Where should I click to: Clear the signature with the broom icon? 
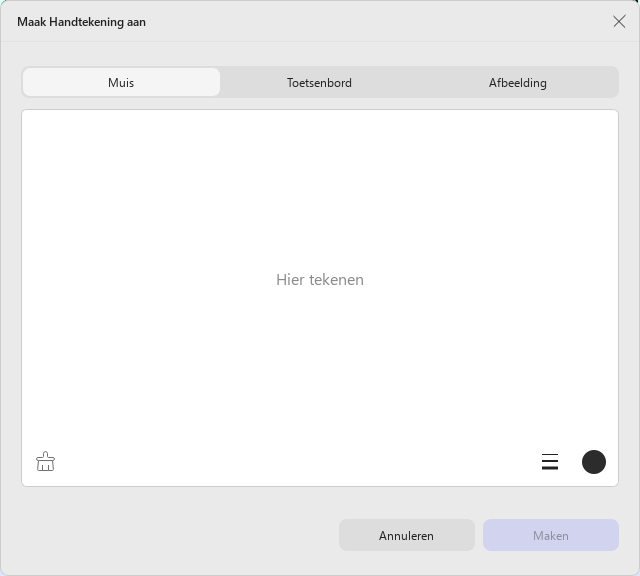point(45,462)
